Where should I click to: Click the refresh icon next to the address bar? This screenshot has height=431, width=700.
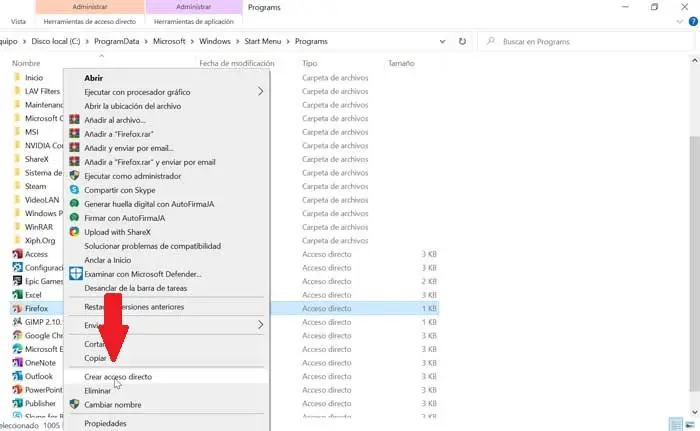coord(462,41)
